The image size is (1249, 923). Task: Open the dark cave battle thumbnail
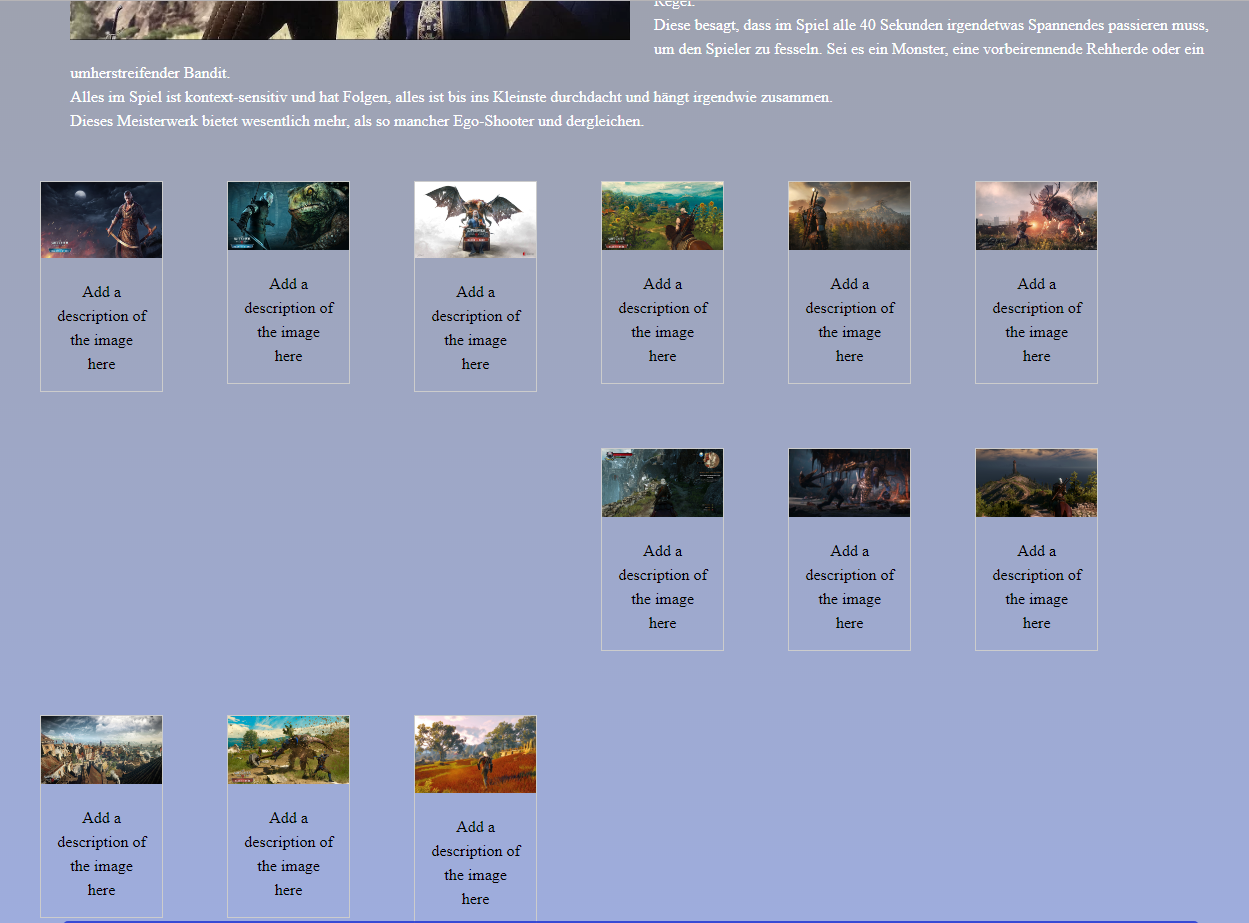pos(849,483)
